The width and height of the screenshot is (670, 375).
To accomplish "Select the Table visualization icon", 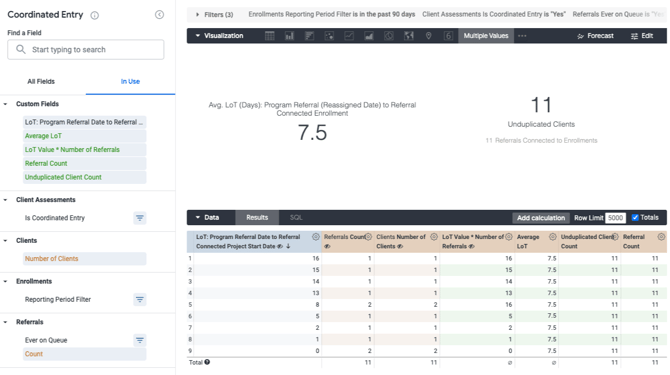I will tap(270, 36).
